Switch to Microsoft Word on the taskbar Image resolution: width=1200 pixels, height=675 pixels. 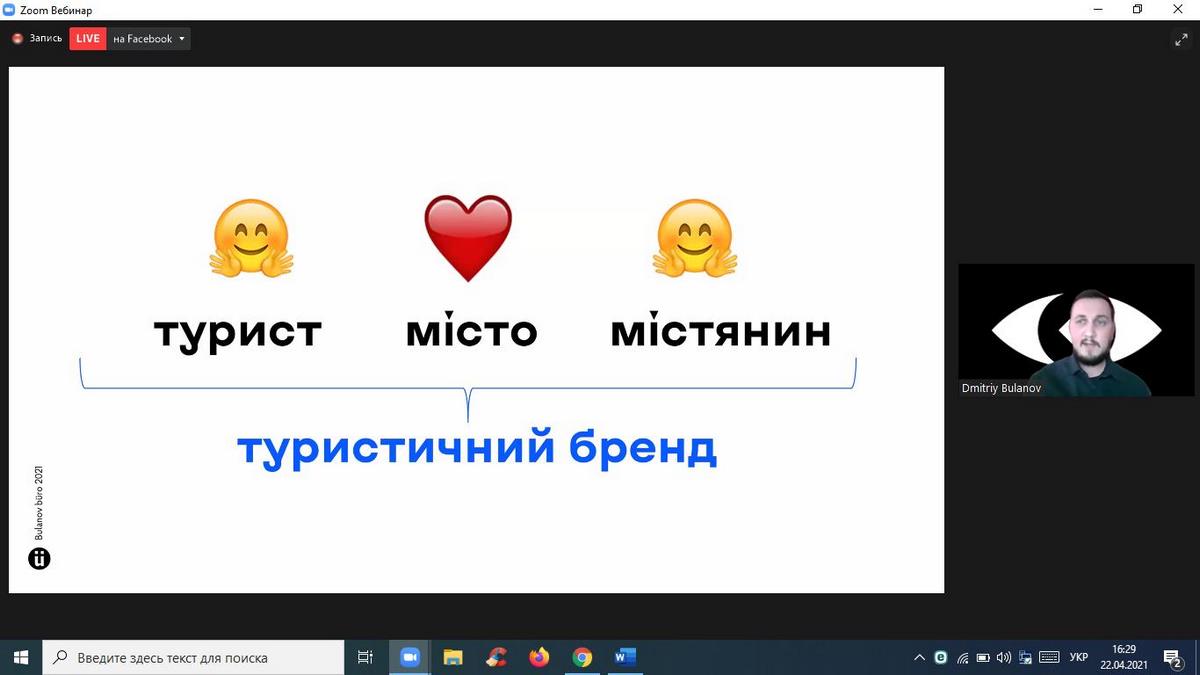tap(626, 657)
